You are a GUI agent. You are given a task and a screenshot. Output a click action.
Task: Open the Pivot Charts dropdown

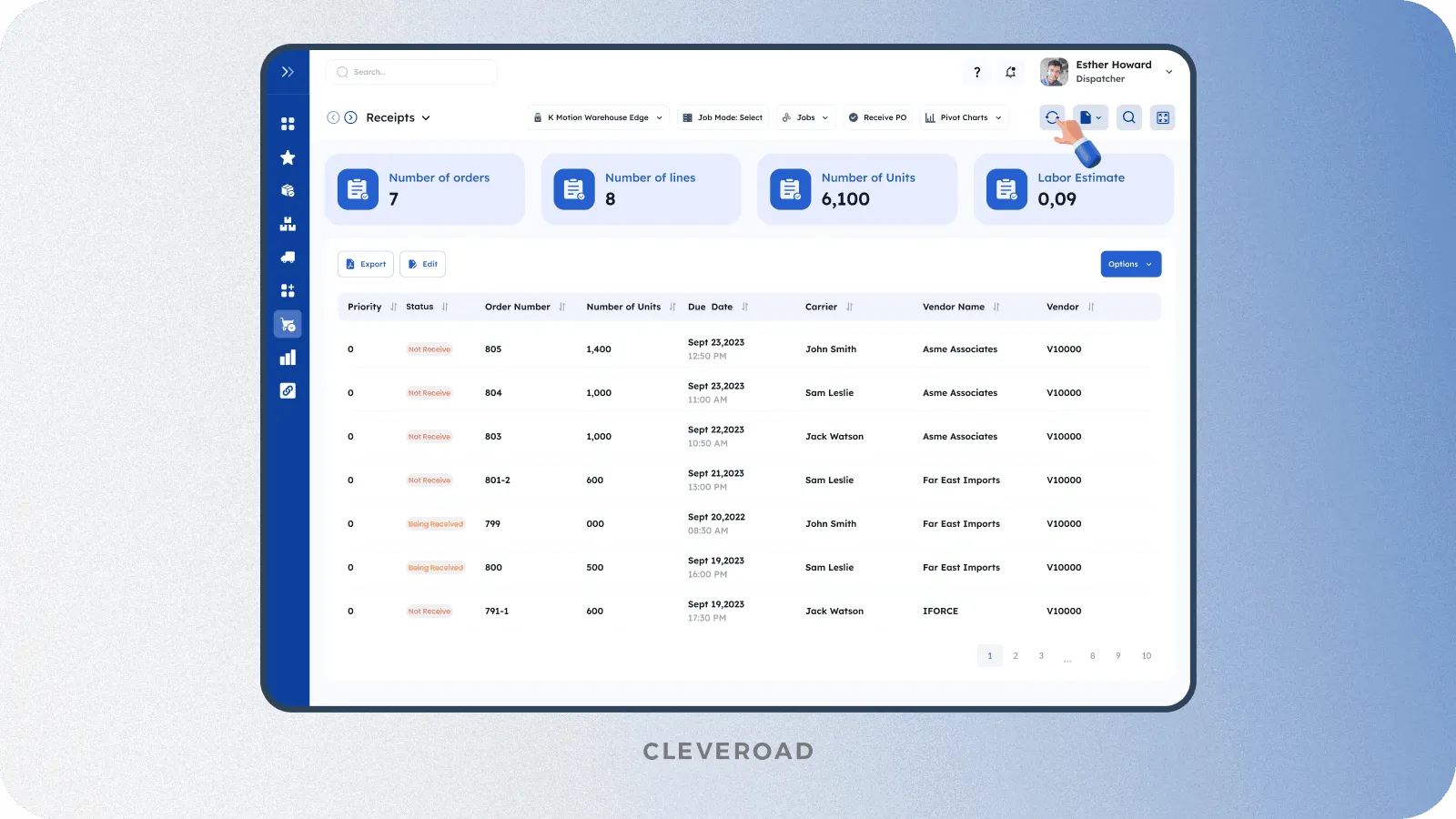pos(963,117)
